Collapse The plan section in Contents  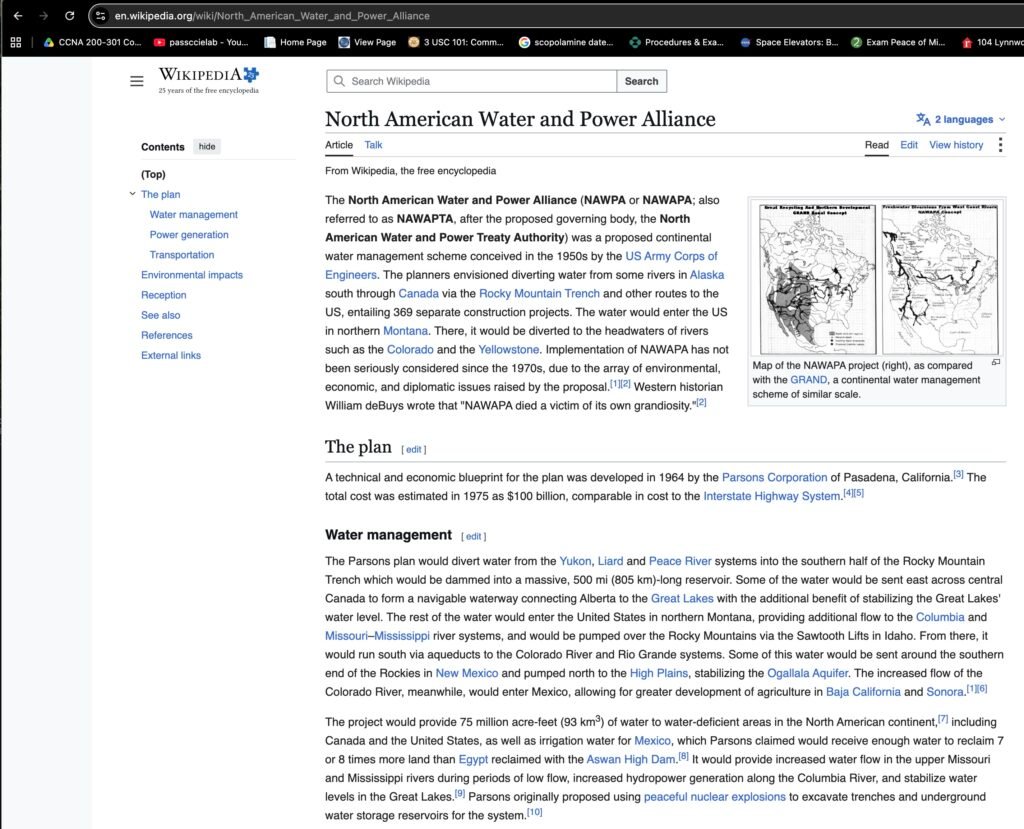click(x=133, y=193)
